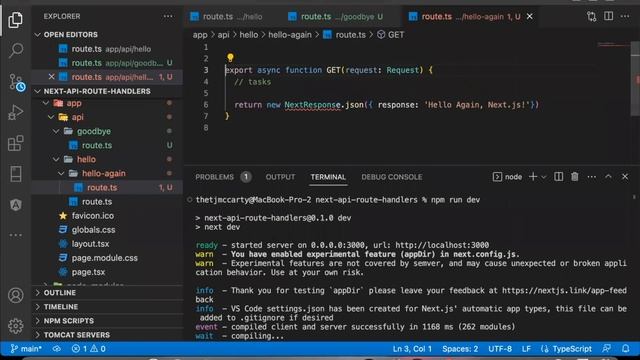Click the main branch indicator in status bar

pos(26,349)
